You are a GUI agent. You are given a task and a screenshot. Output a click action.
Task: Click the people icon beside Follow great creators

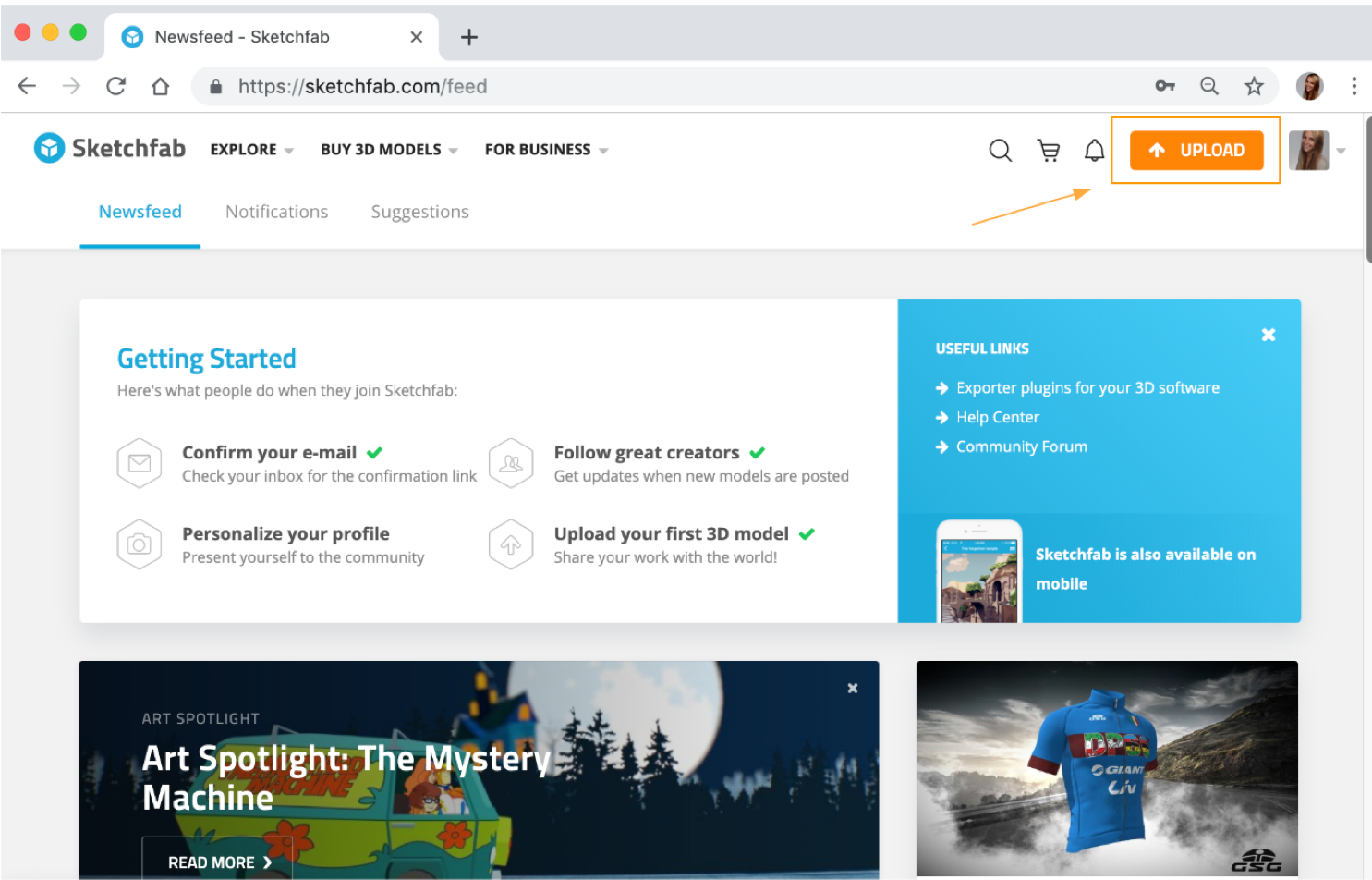(x=511, y=463)
